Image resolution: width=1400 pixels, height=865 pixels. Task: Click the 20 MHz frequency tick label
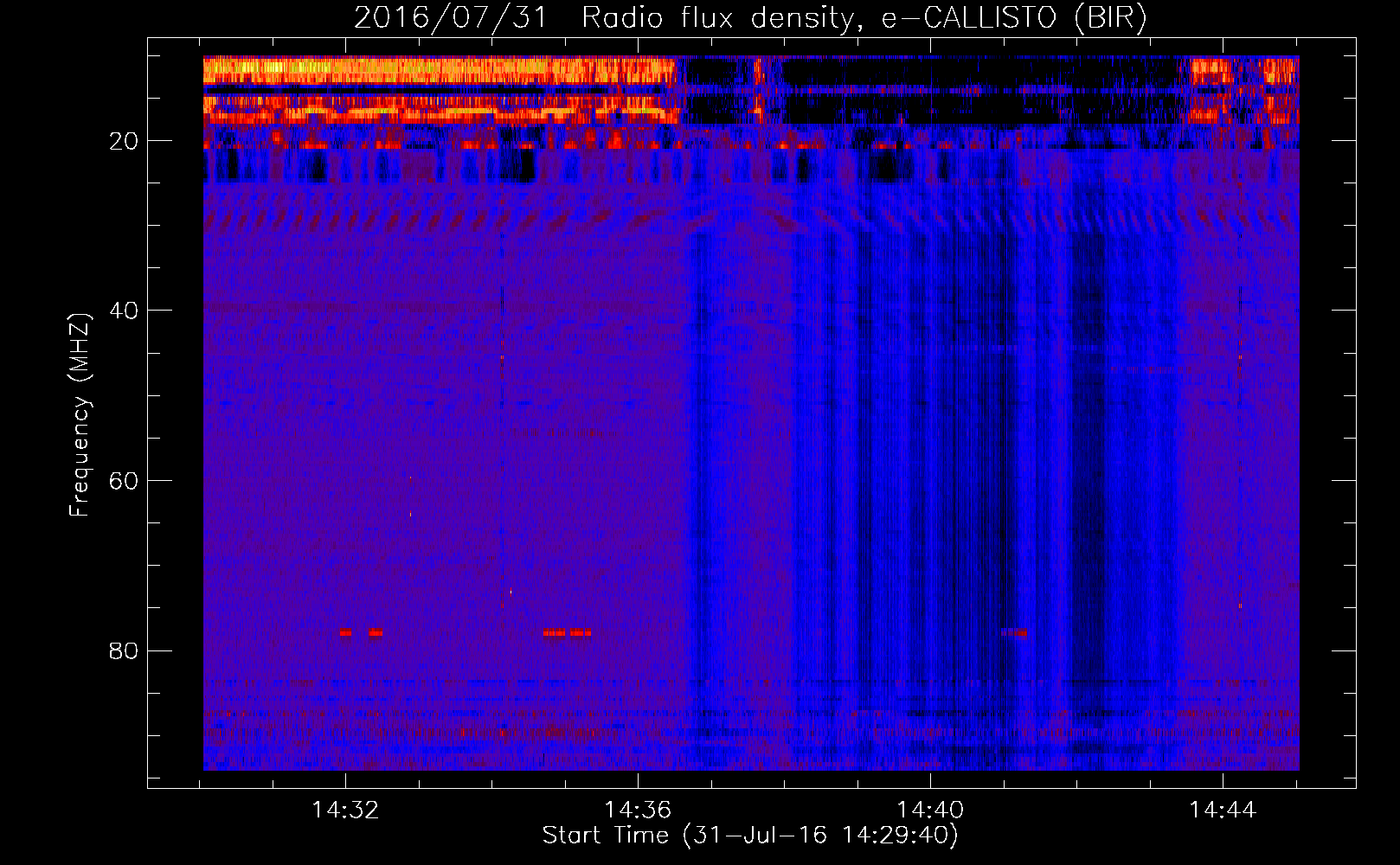[x=124, y=141]
